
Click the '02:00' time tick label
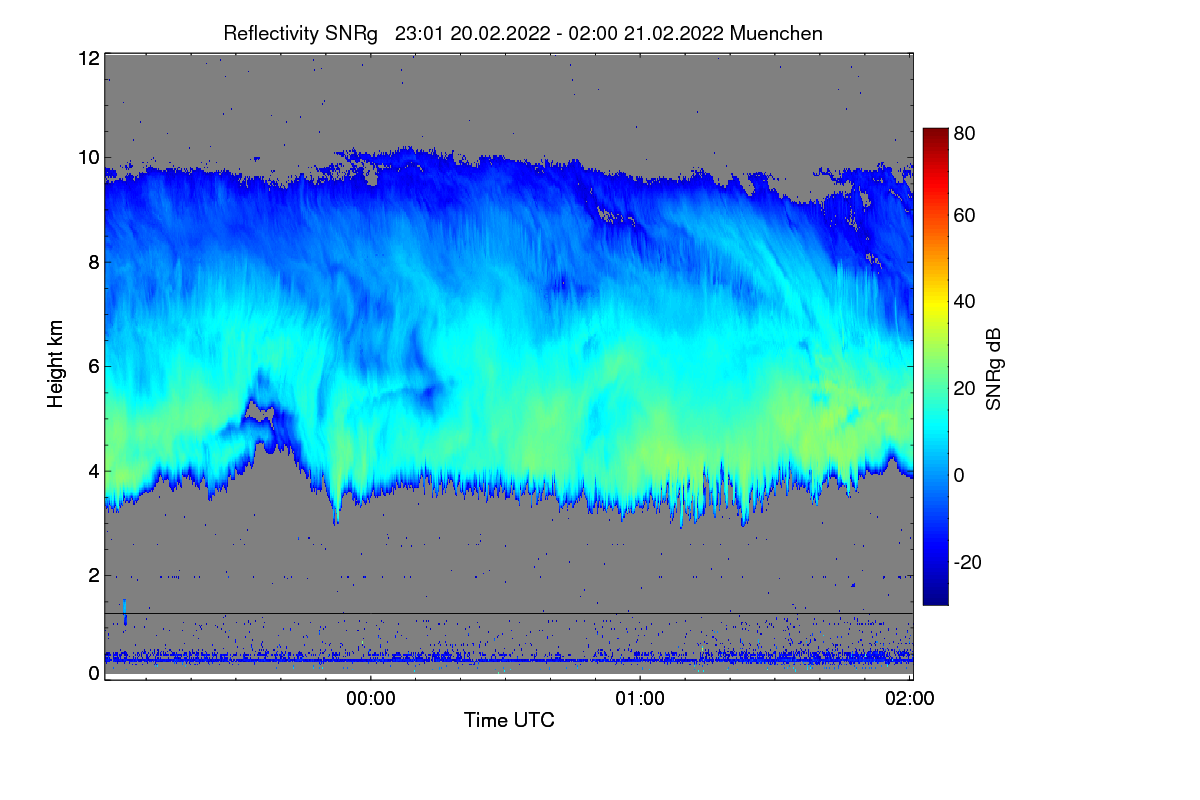click(x=910, y=699)
